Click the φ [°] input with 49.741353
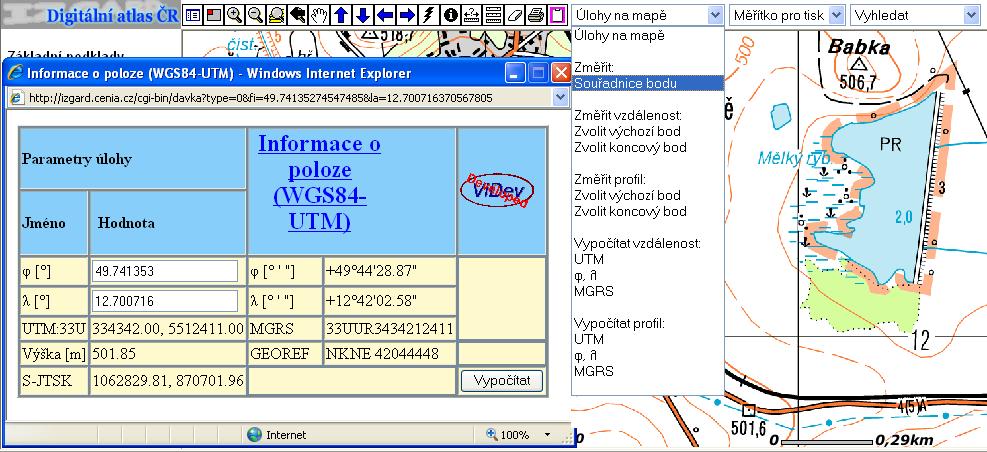 (165, 271)
